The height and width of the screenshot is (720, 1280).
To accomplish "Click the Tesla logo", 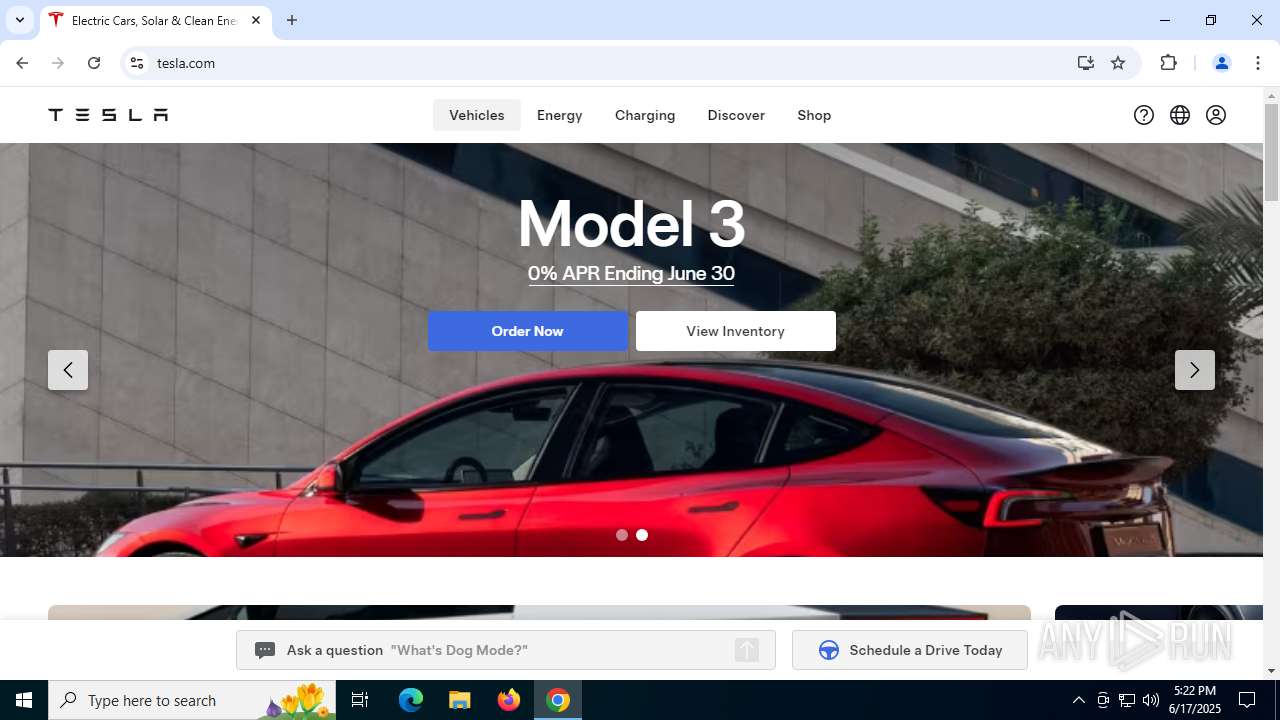I will 108,115.
